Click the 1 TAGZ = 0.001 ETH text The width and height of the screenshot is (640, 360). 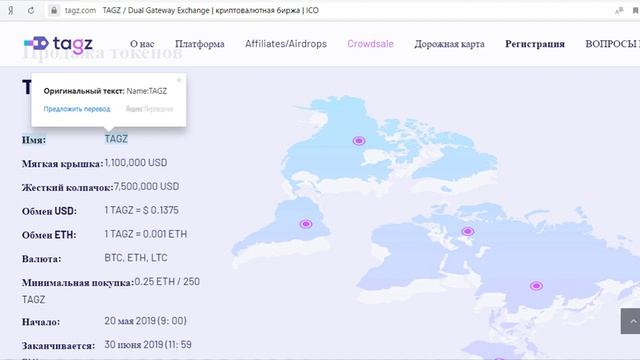(146, 234)
